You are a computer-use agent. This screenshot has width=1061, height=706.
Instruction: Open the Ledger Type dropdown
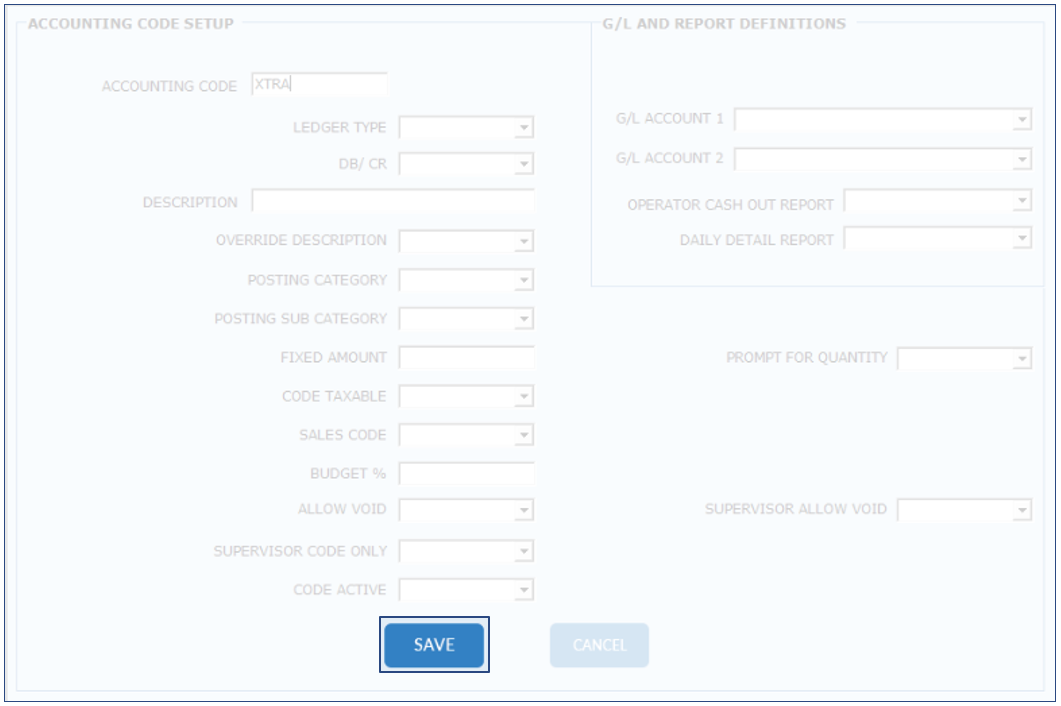click(x=466, y=128)
